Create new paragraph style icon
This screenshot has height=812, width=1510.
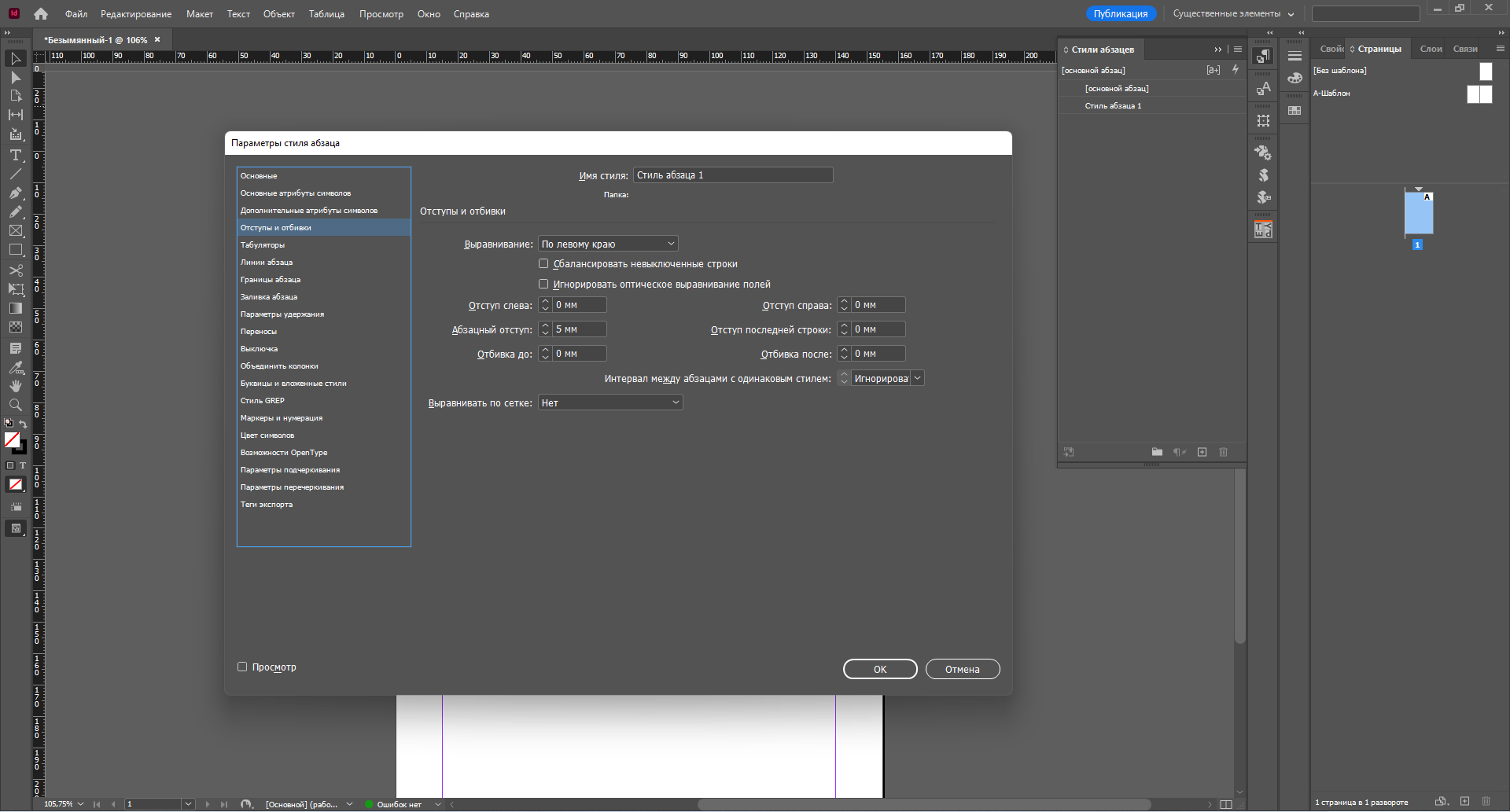1202,452
